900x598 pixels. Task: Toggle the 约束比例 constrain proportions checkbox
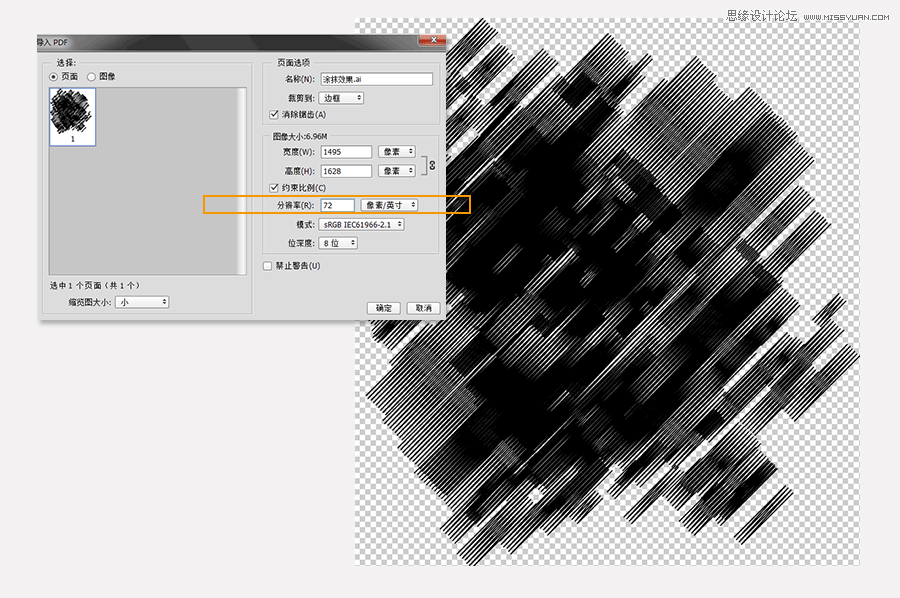click(x=274, y=188)
